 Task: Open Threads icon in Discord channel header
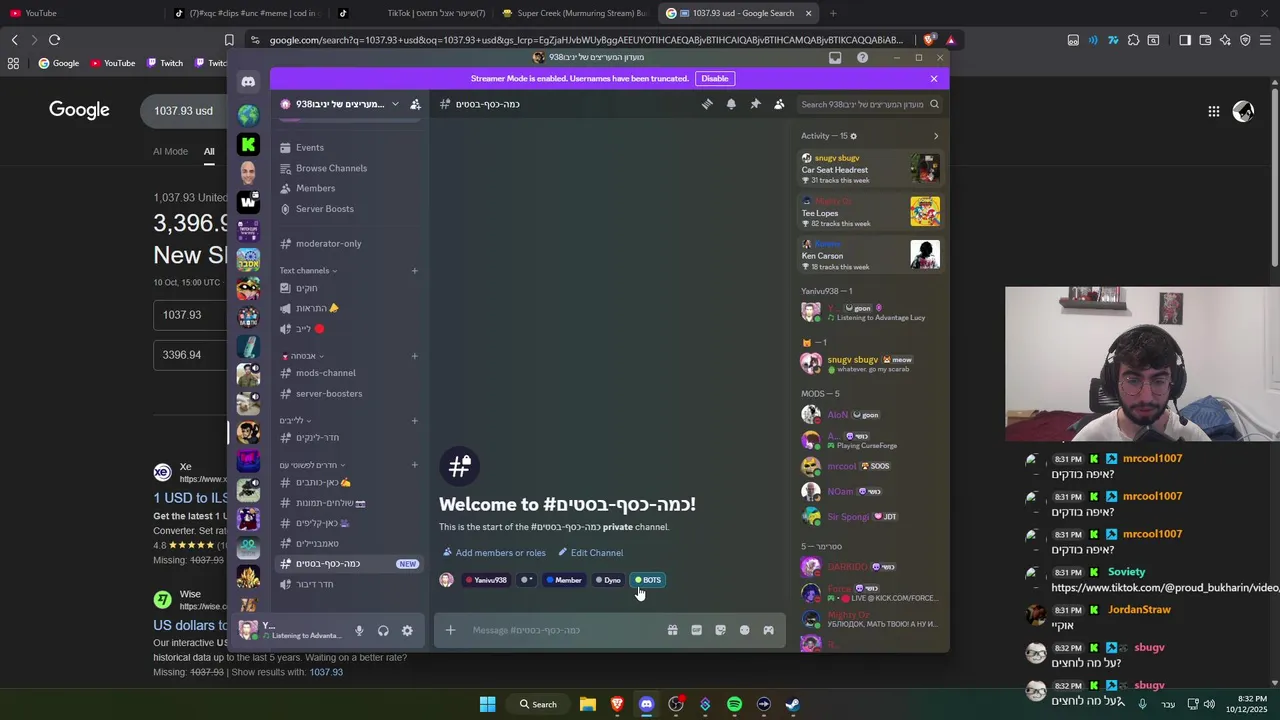pyautogui.click(x=707, y=104)
